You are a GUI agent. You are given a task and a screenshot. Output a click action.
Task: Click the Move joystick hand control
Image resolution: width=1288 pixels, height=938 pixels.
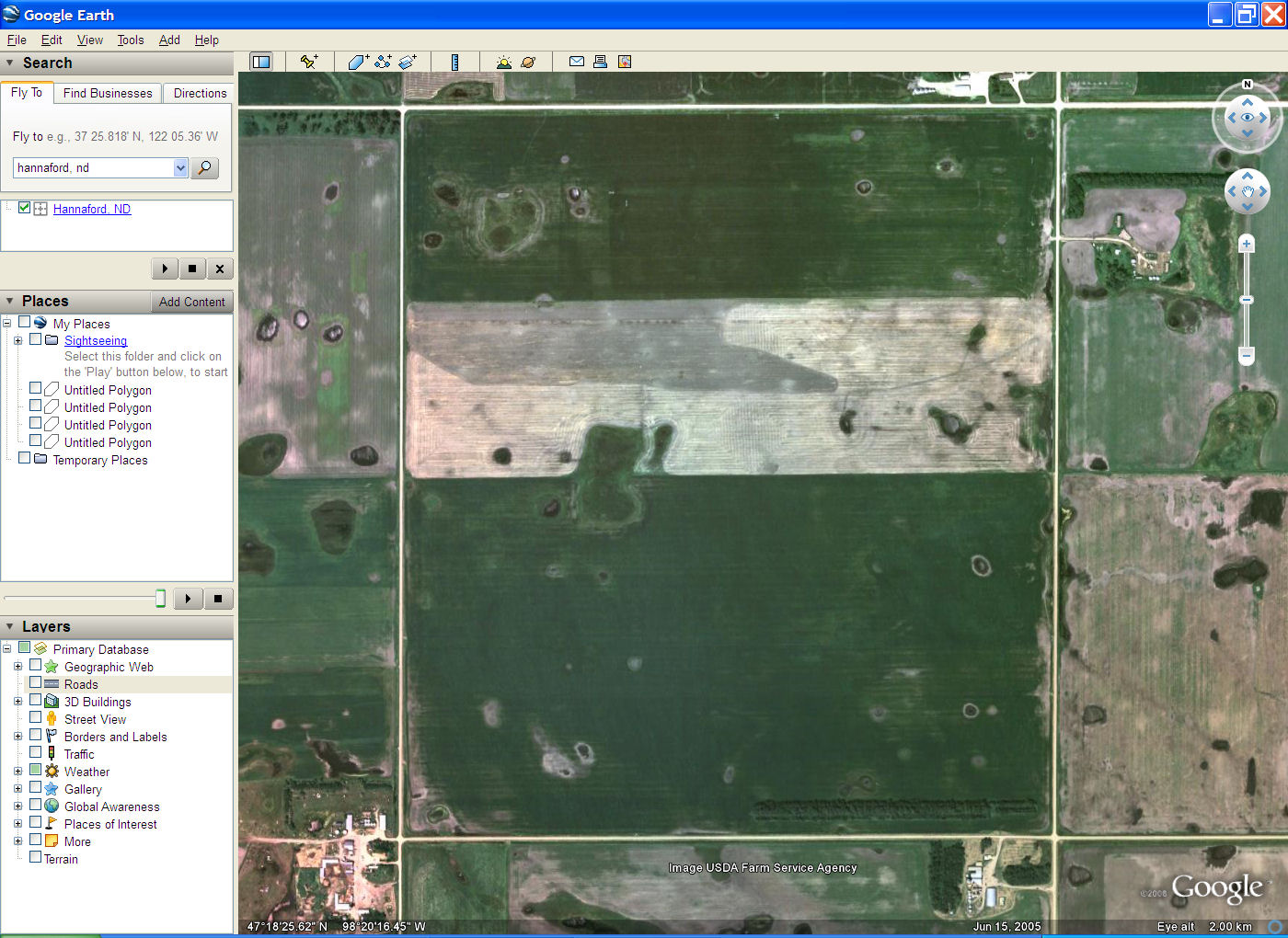[x=1248, y=191]
